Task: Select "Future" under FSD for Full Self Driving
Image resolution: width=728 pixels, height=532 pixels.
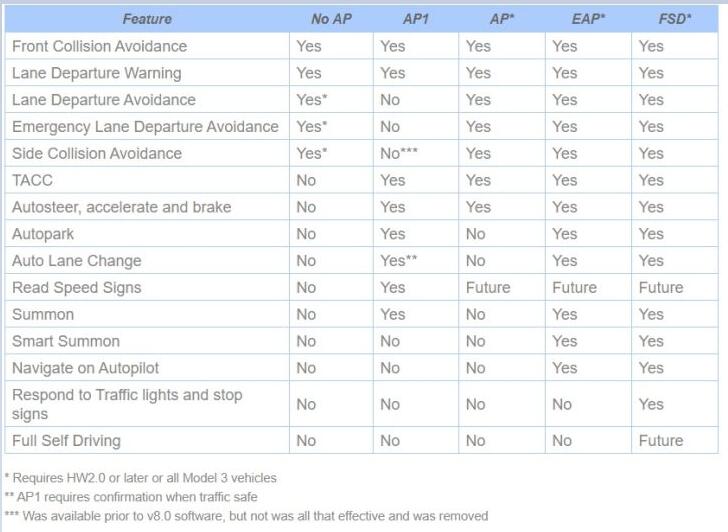Action: click(x=661, y=441)
